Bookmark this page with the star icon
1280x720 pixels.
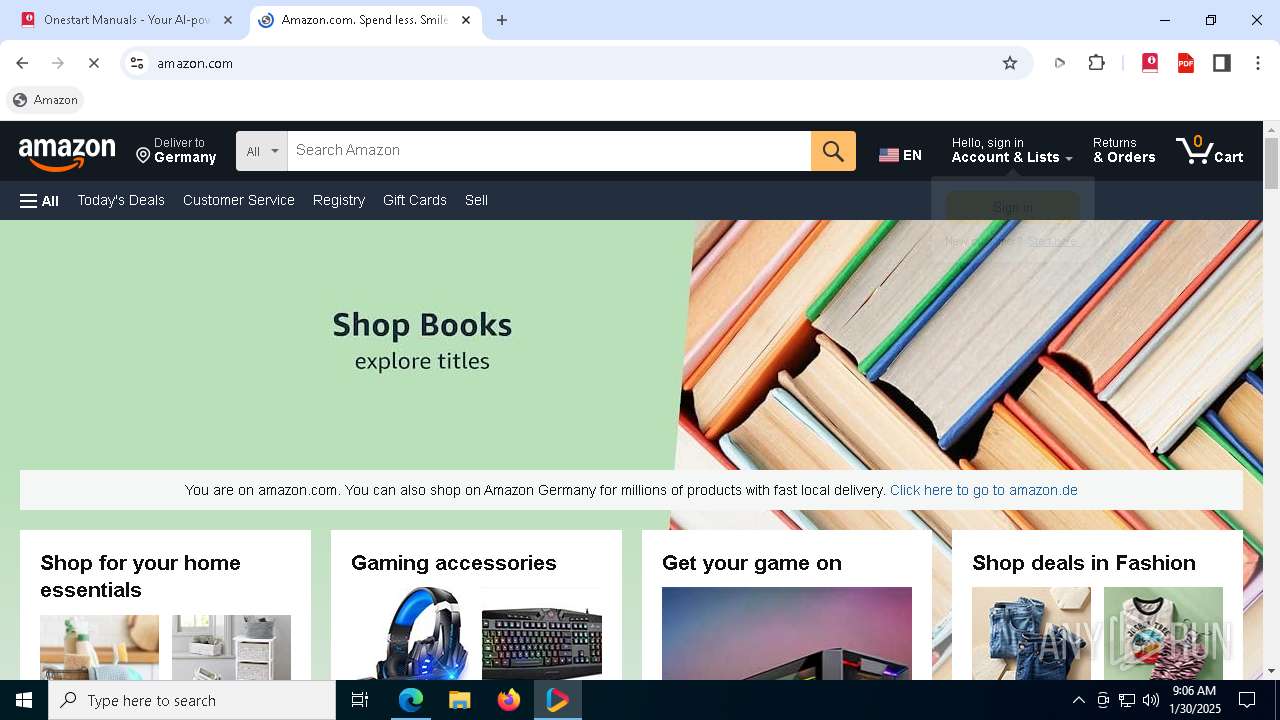1010,63
